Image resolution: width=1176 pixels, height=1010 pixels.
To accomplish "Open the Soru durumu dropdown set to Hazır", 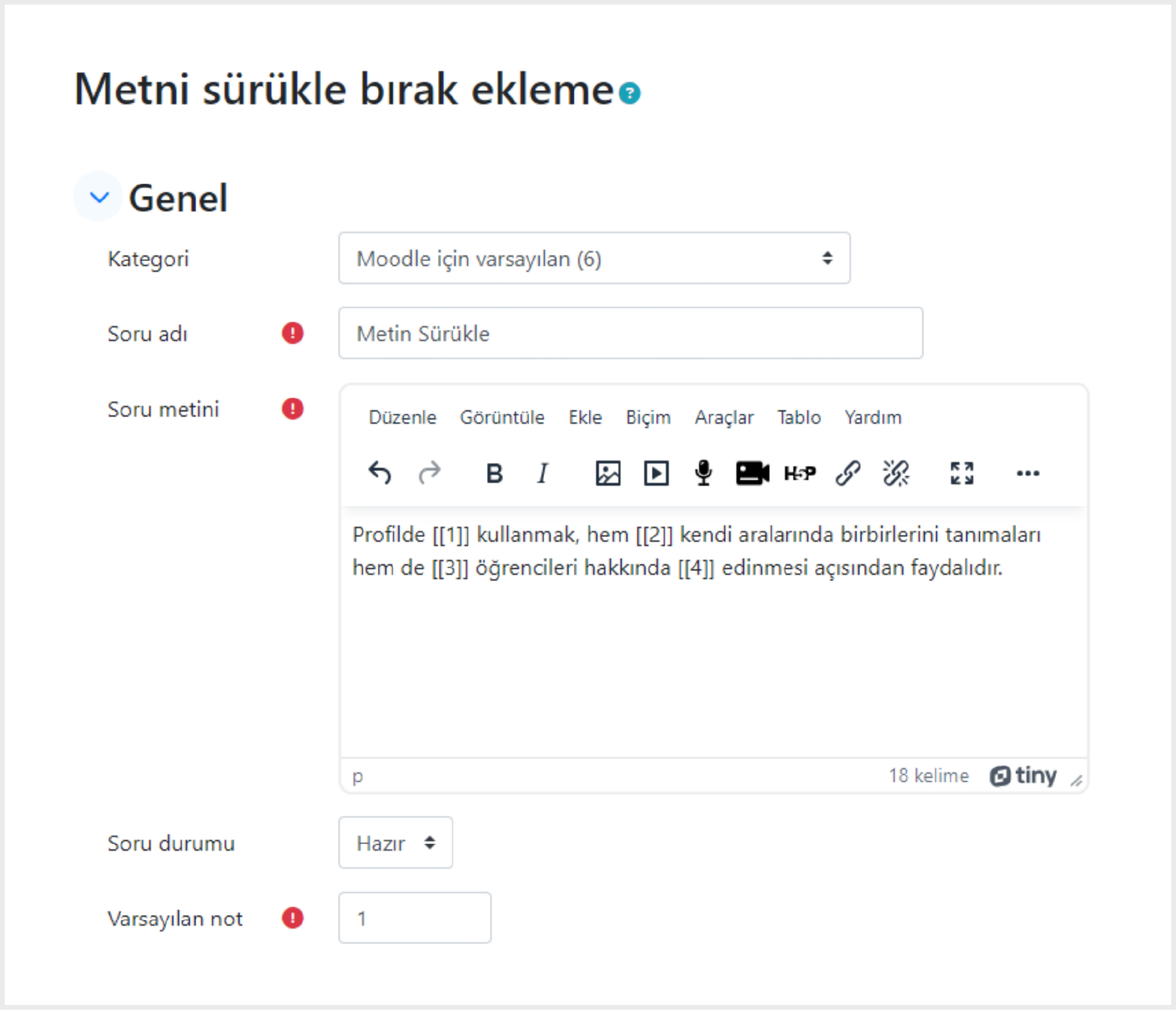I will pos(396,843).
